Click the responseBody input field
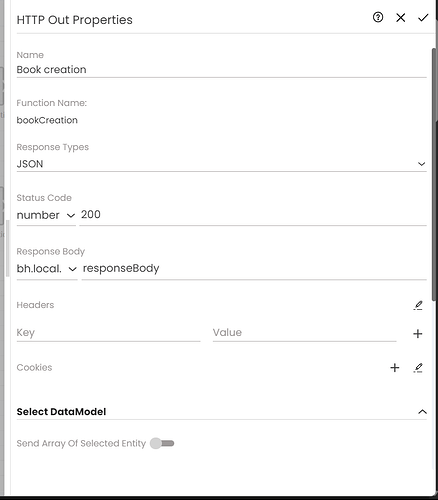 point(254,268)
